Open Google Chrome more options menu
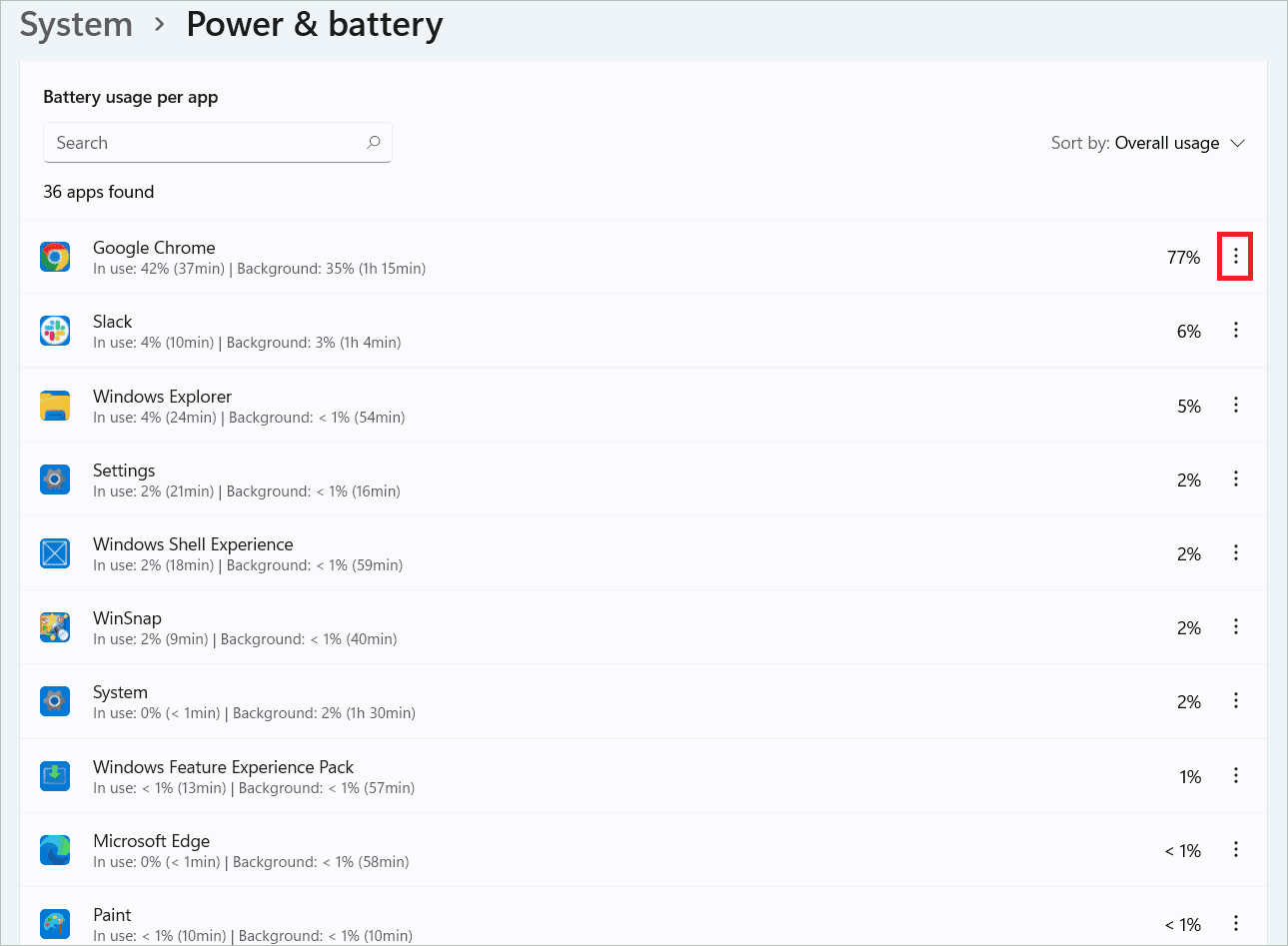The image size is (1288, 946). 1236,257
